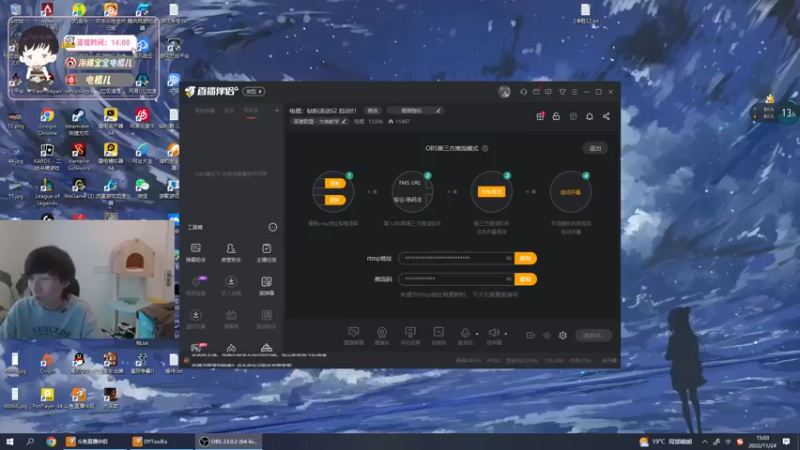Open the skin shirt icon in the title bar

562,92
